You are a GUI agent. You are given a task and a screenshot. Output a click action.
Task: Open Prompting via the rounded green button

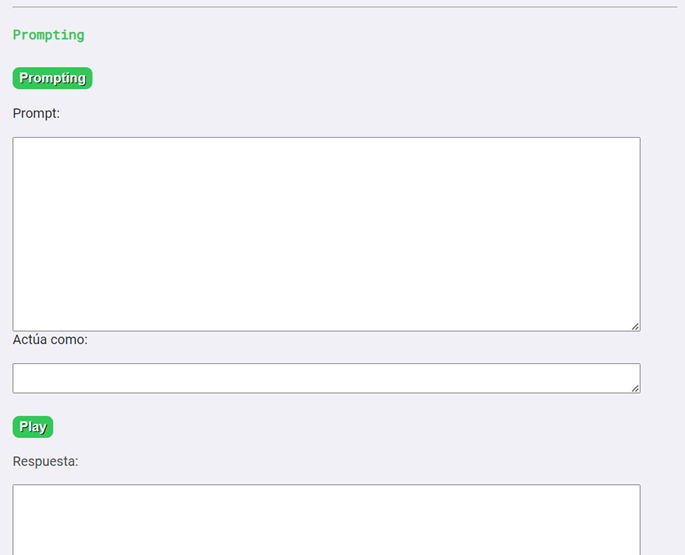point(52,78)
